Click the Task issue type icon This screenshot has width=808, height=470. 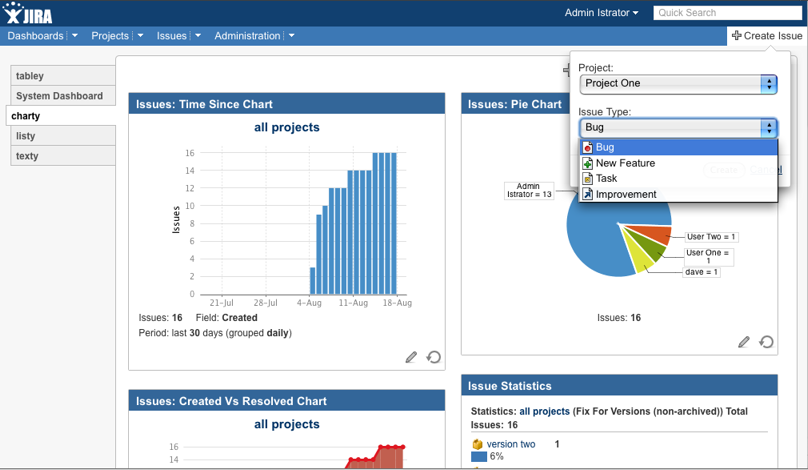point(587,179)
